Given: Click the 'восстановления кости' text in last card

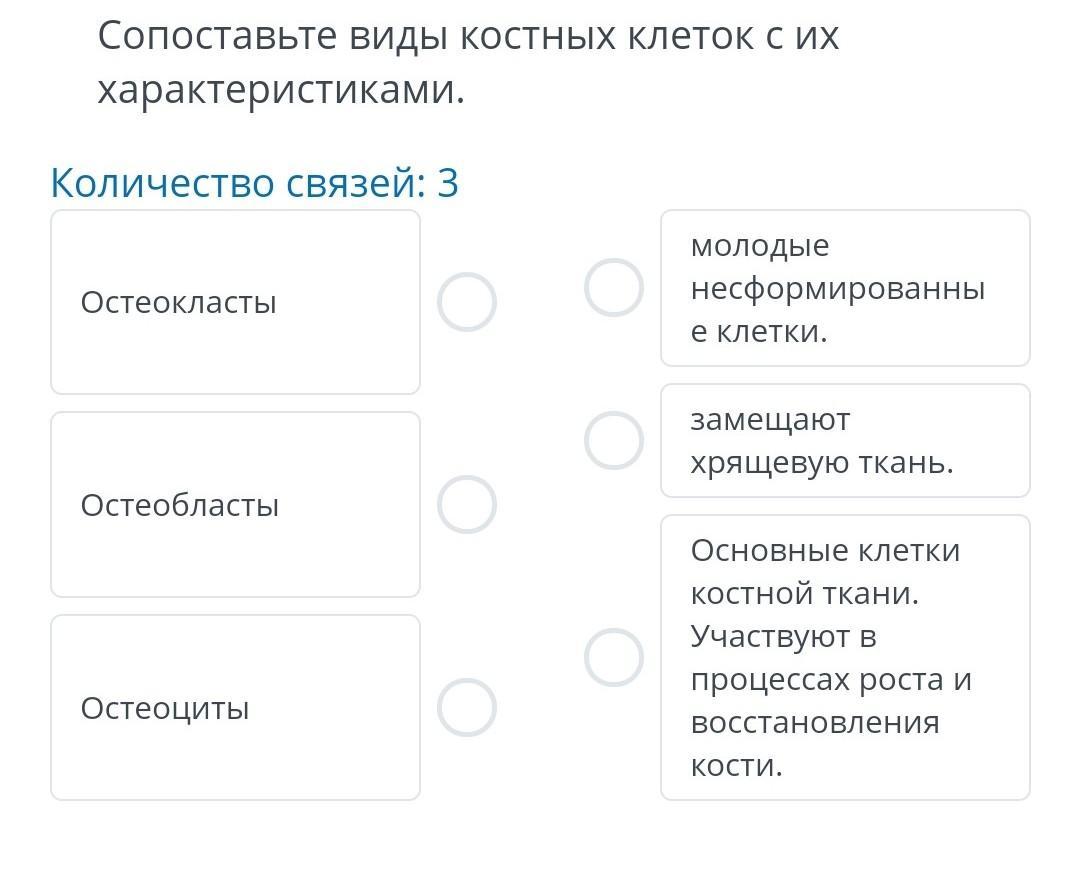Looking at the screenshot, I should [x=816, y=744].
